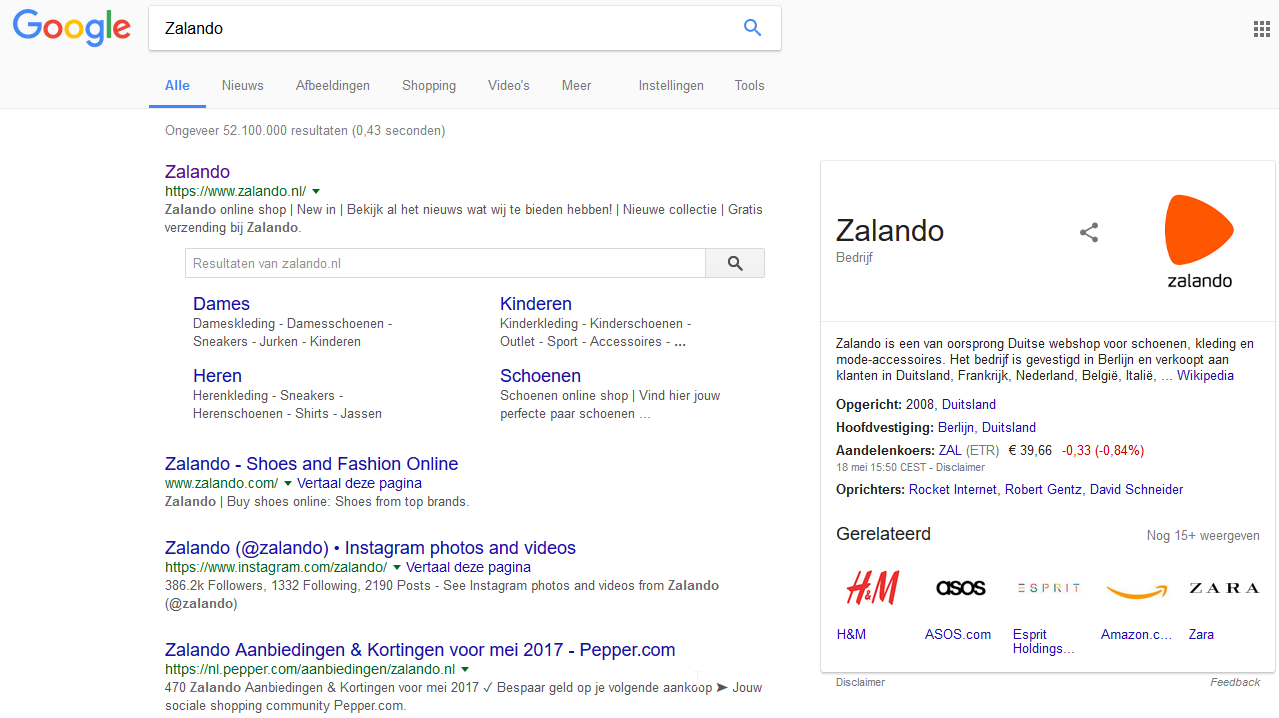The height and width of the screenshot is (718, 1279).
Task: Open the Wikipedia link in description
Action: (x=1205, y=376)
